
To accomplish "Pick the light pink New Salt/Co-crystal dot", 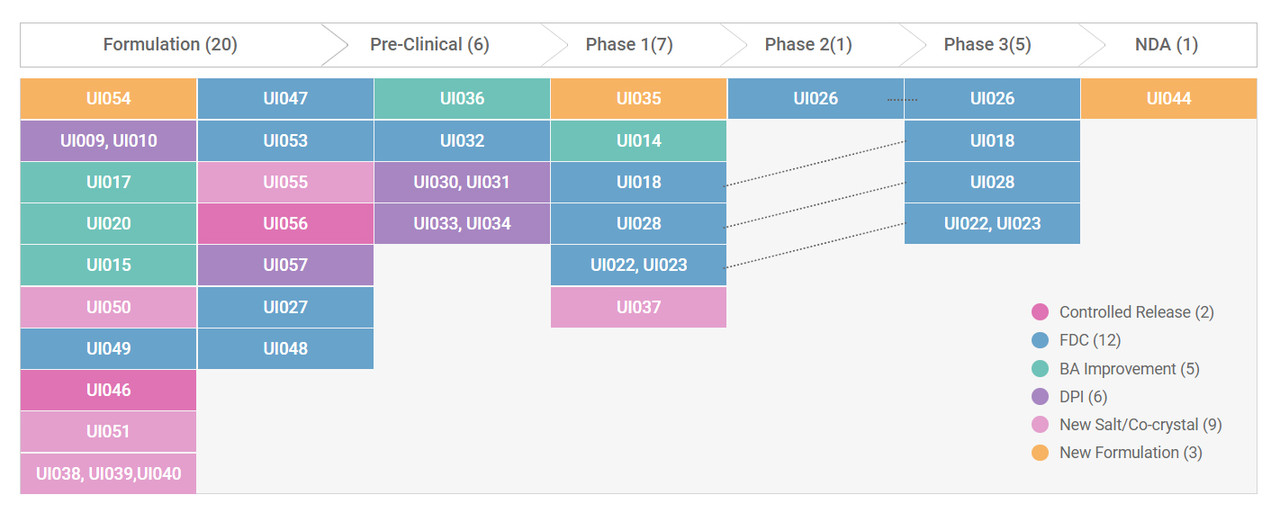I will 1040,425.
